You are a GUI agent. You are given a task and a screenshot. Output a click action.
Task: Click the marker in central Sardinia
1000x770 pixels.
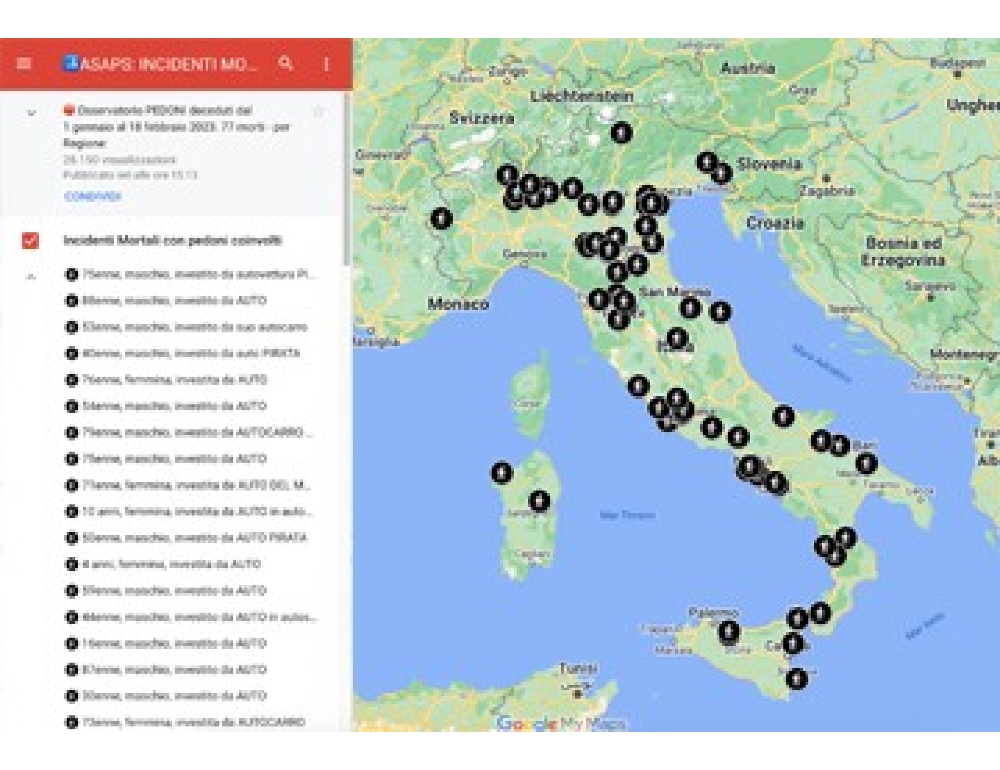tap(540, 501)
